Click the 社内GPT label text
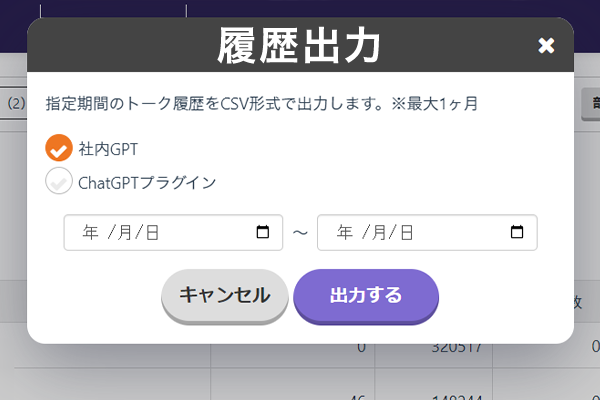The height and width of the screenshot is (400, 600). (108, 149)
